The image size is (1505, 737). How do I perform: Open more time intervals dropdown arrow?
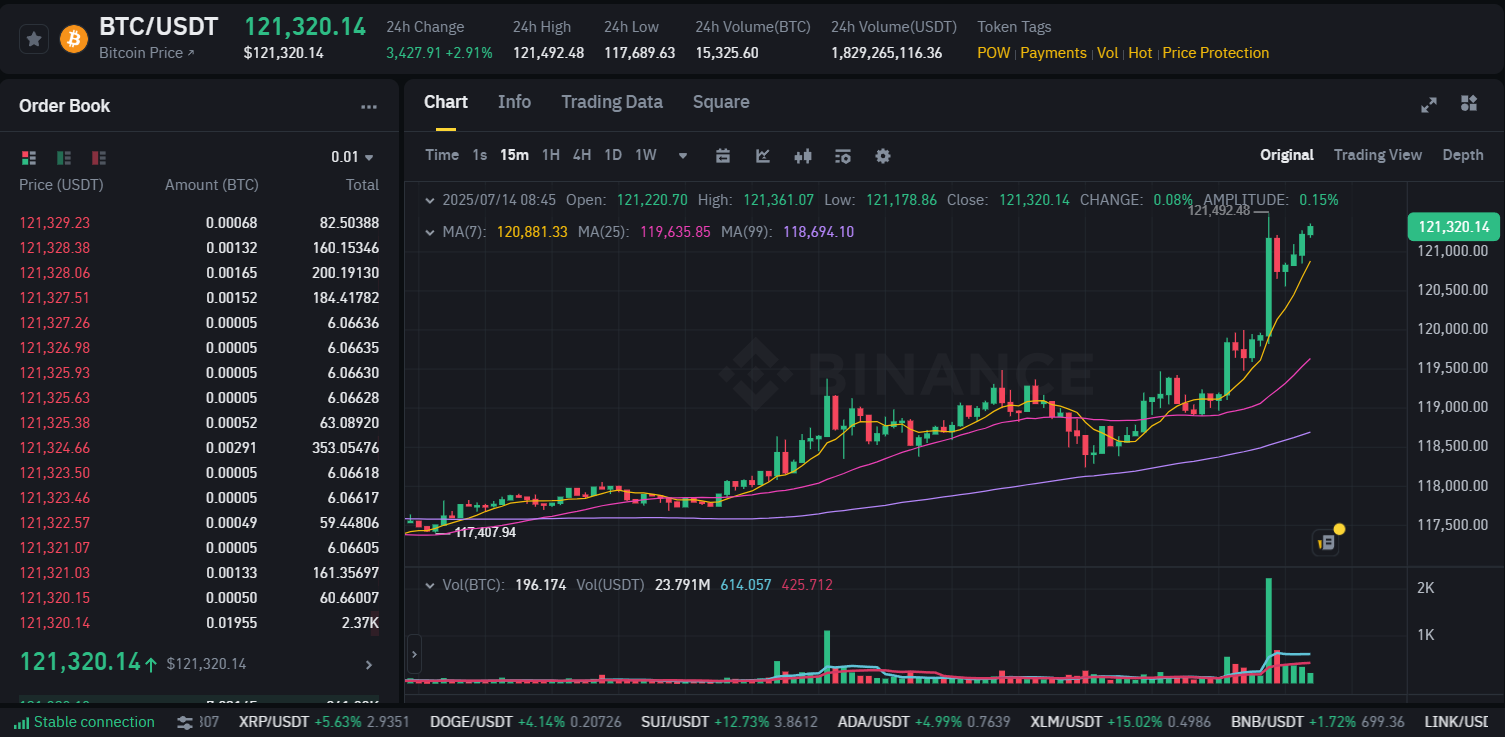pyautogui.click(x=683, y=155)
